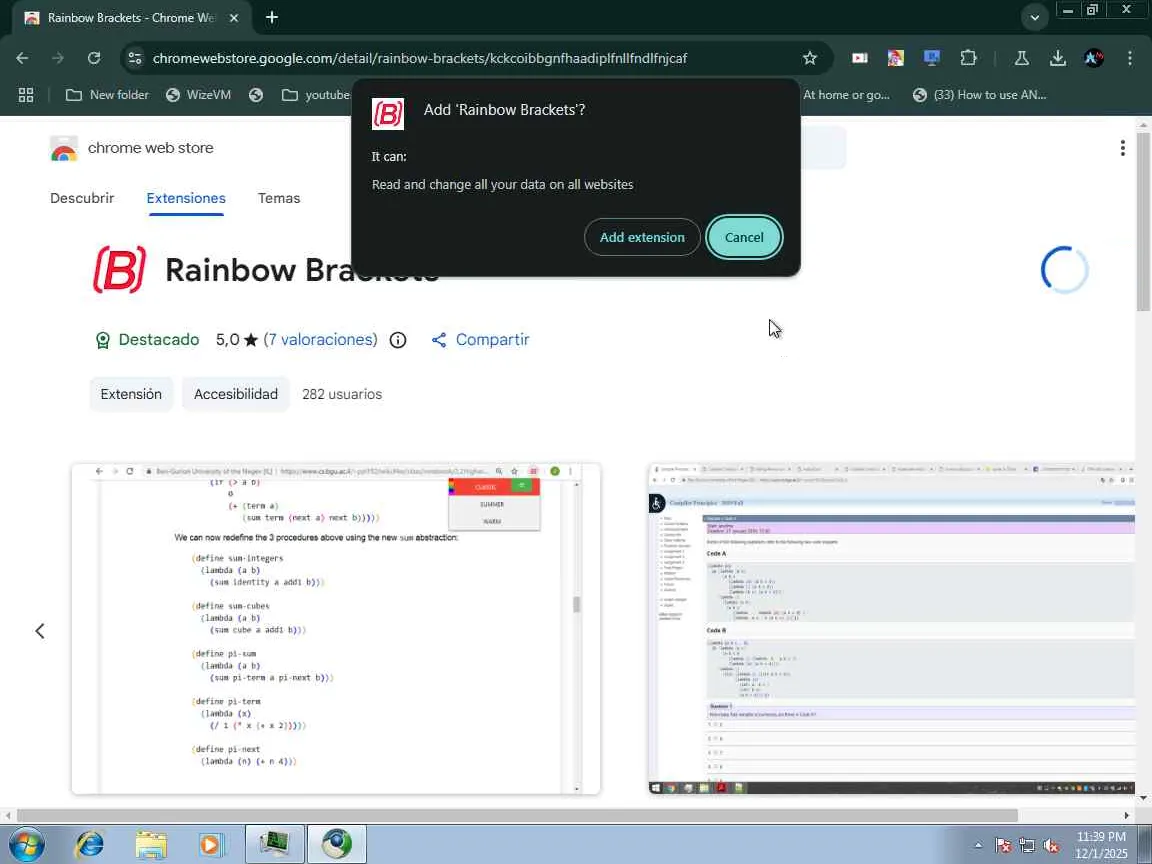
Task: Open the youtube bookmarks folder
Action: [317, 95]
